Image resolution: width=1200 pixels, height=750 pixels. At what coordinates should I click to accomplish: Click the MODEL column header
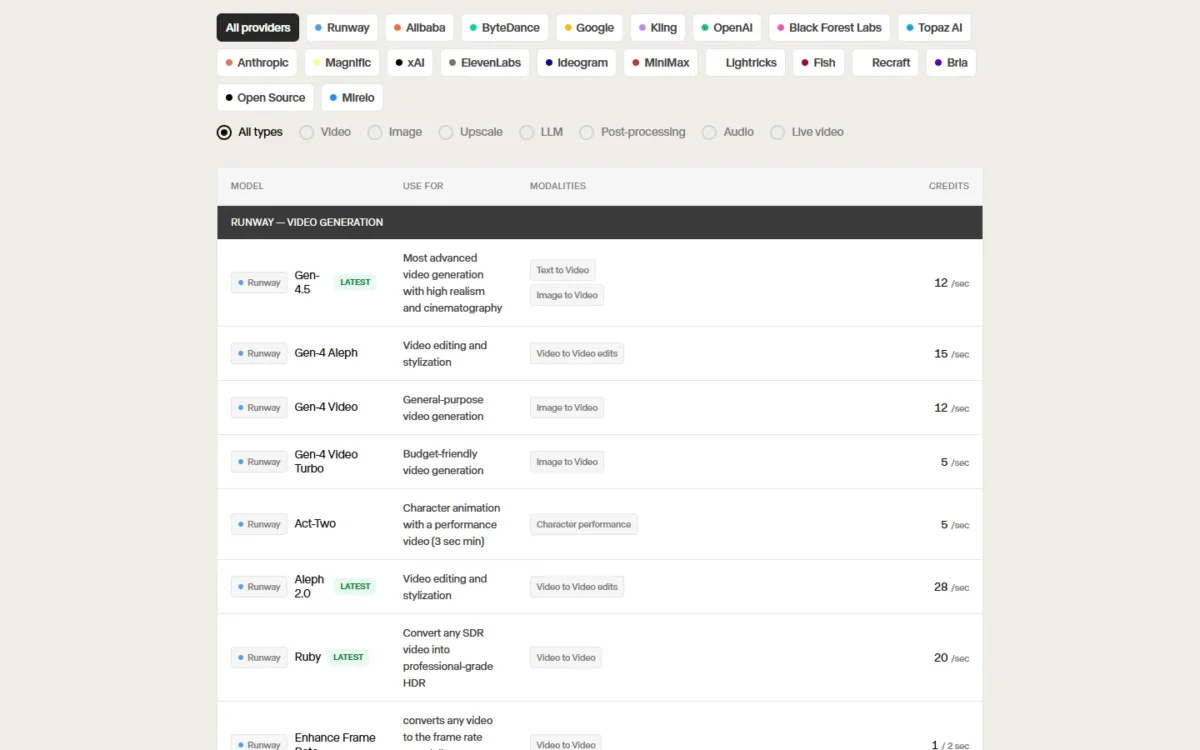tap(247, 186)
